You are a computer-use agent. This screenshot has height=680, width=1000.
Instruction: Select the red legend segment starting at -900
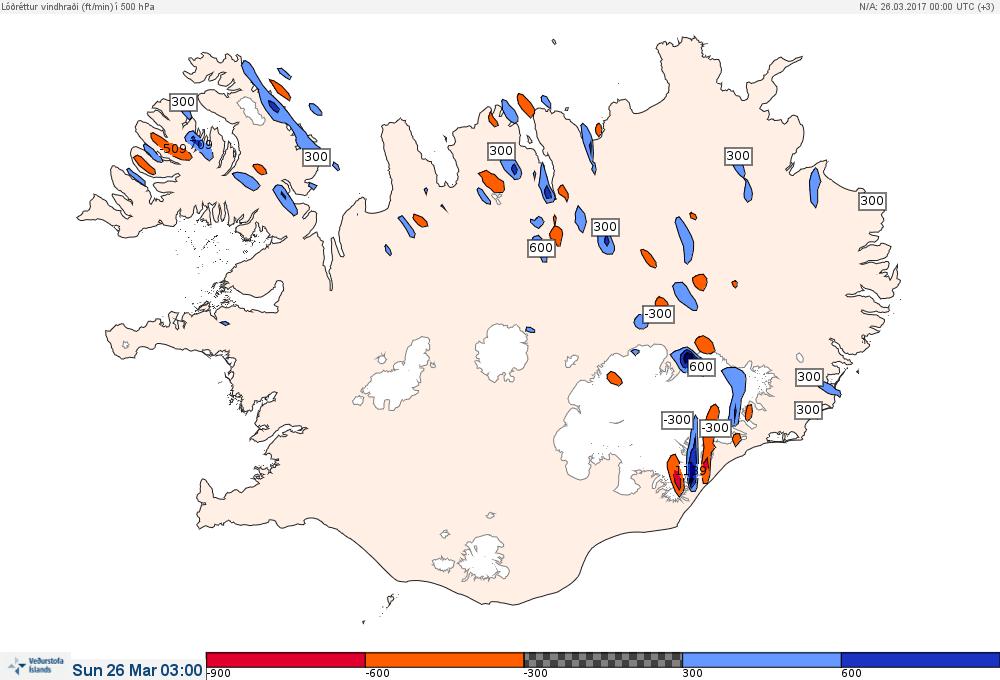coord(286,660)
